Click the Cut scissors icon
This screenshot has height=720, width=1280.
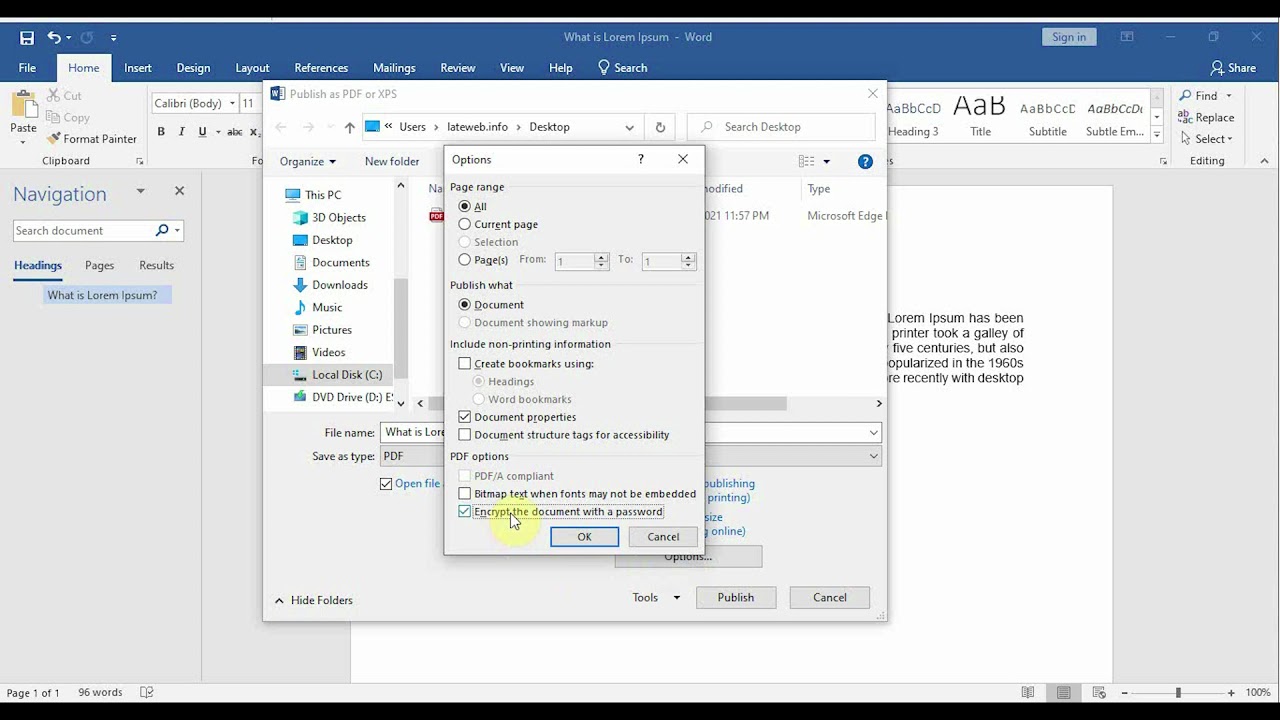click(x=54, y=96)
